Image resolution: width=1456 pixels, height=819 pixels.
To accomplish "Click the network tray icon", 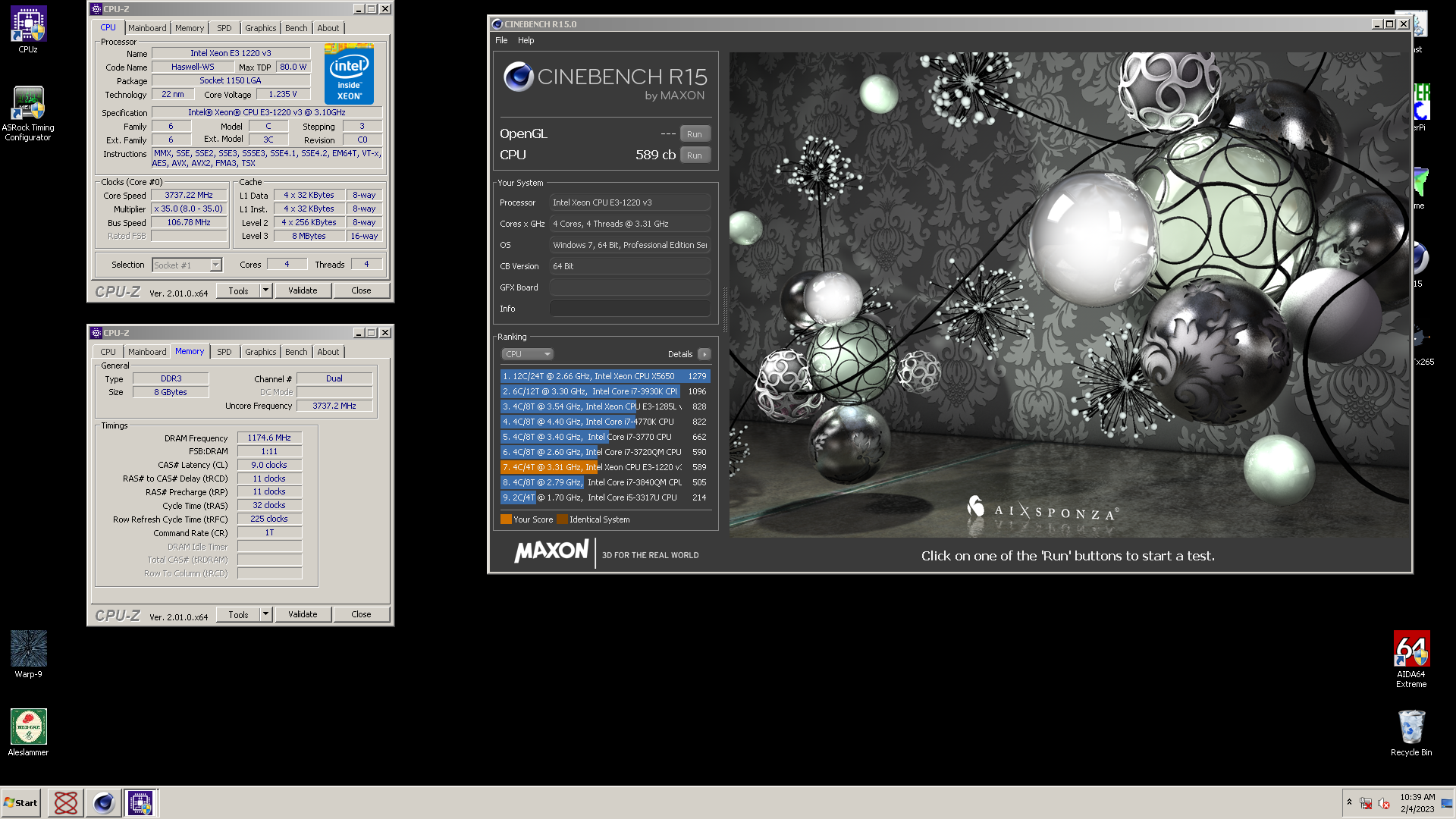I will tap(1366, 803).
